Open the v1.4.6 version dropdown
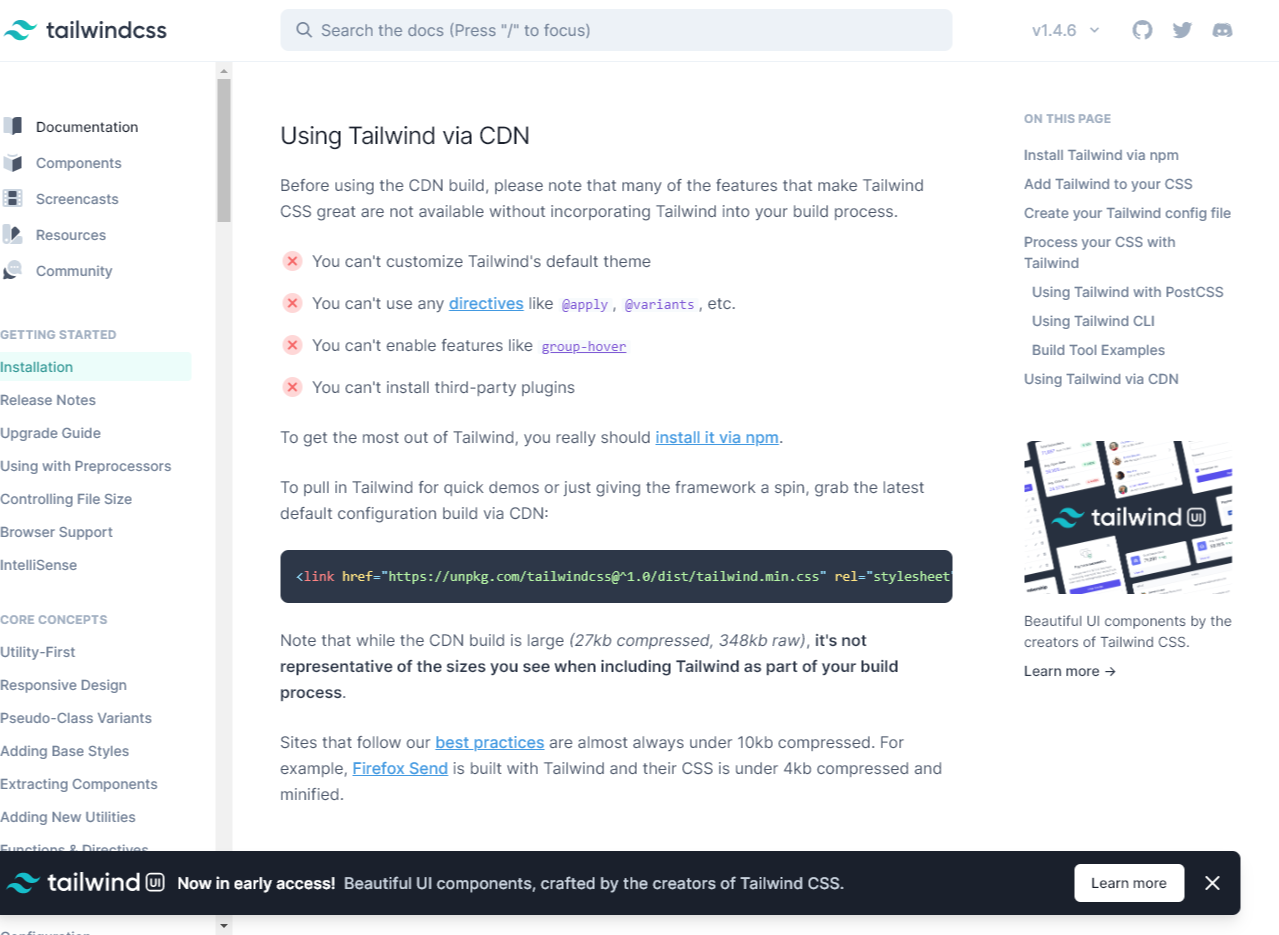 coord(1066,30)
